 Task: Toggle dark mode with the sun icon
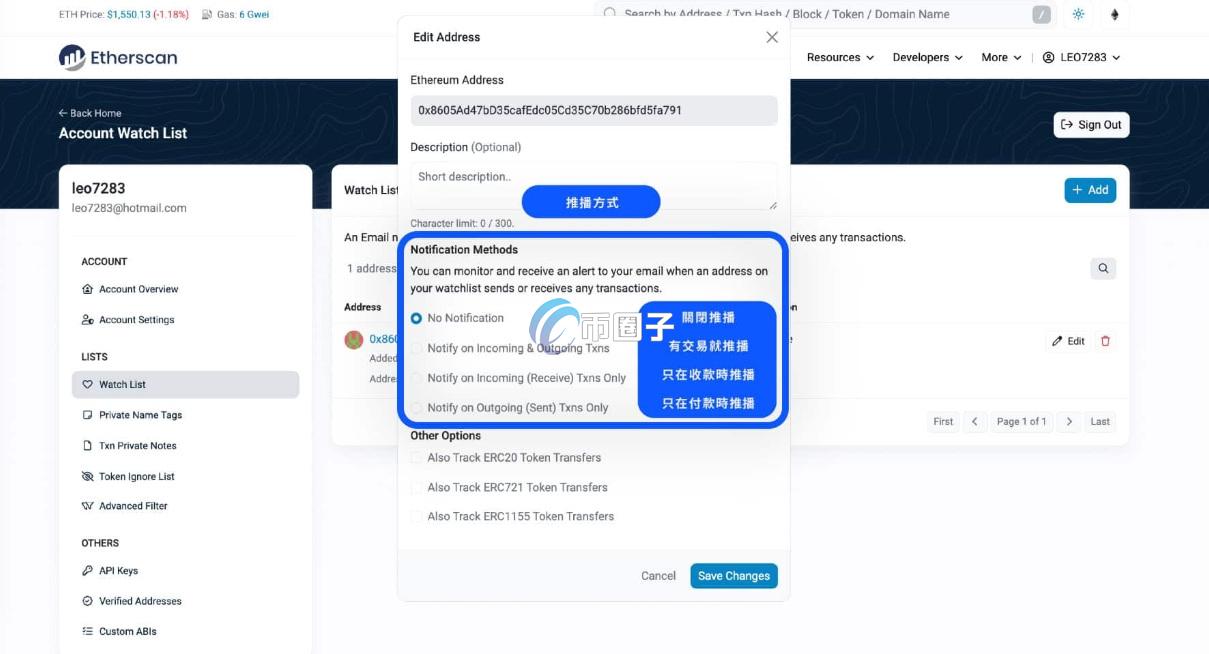[x=1077, y=13]
